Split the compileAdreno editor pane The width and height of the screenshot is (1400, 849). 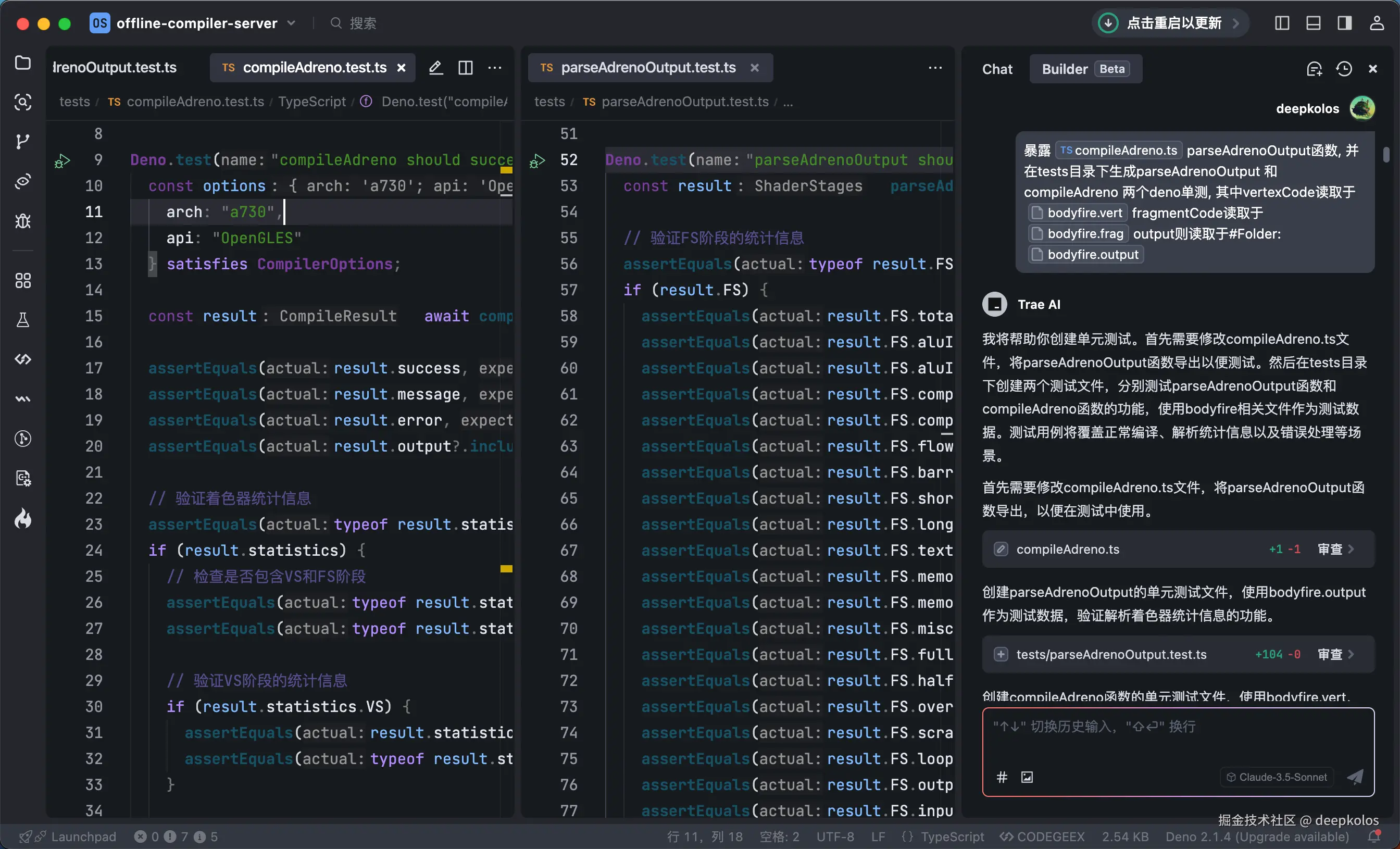[465, 68]
